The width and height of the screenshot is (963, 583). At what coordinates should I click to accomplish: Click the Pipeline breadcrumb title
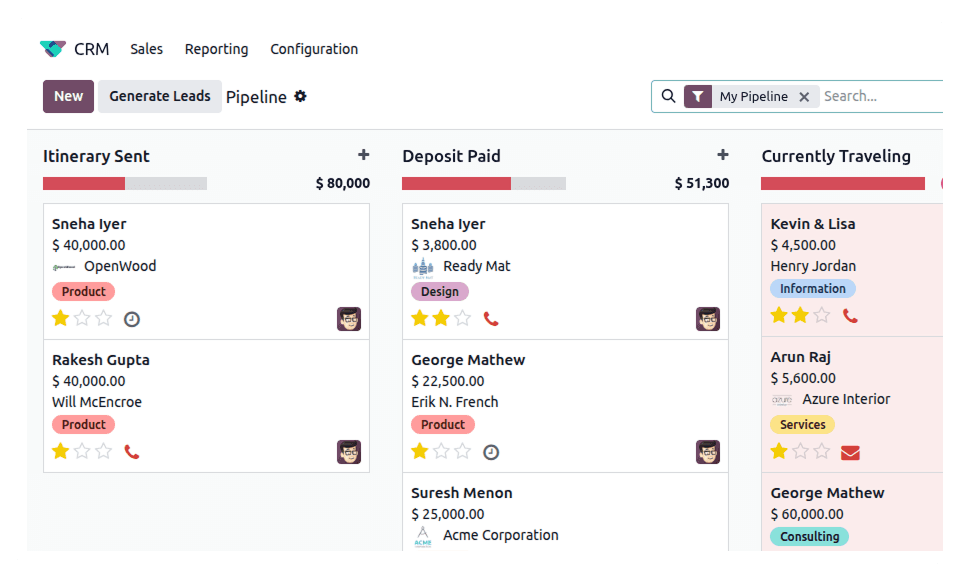point(256,97)
